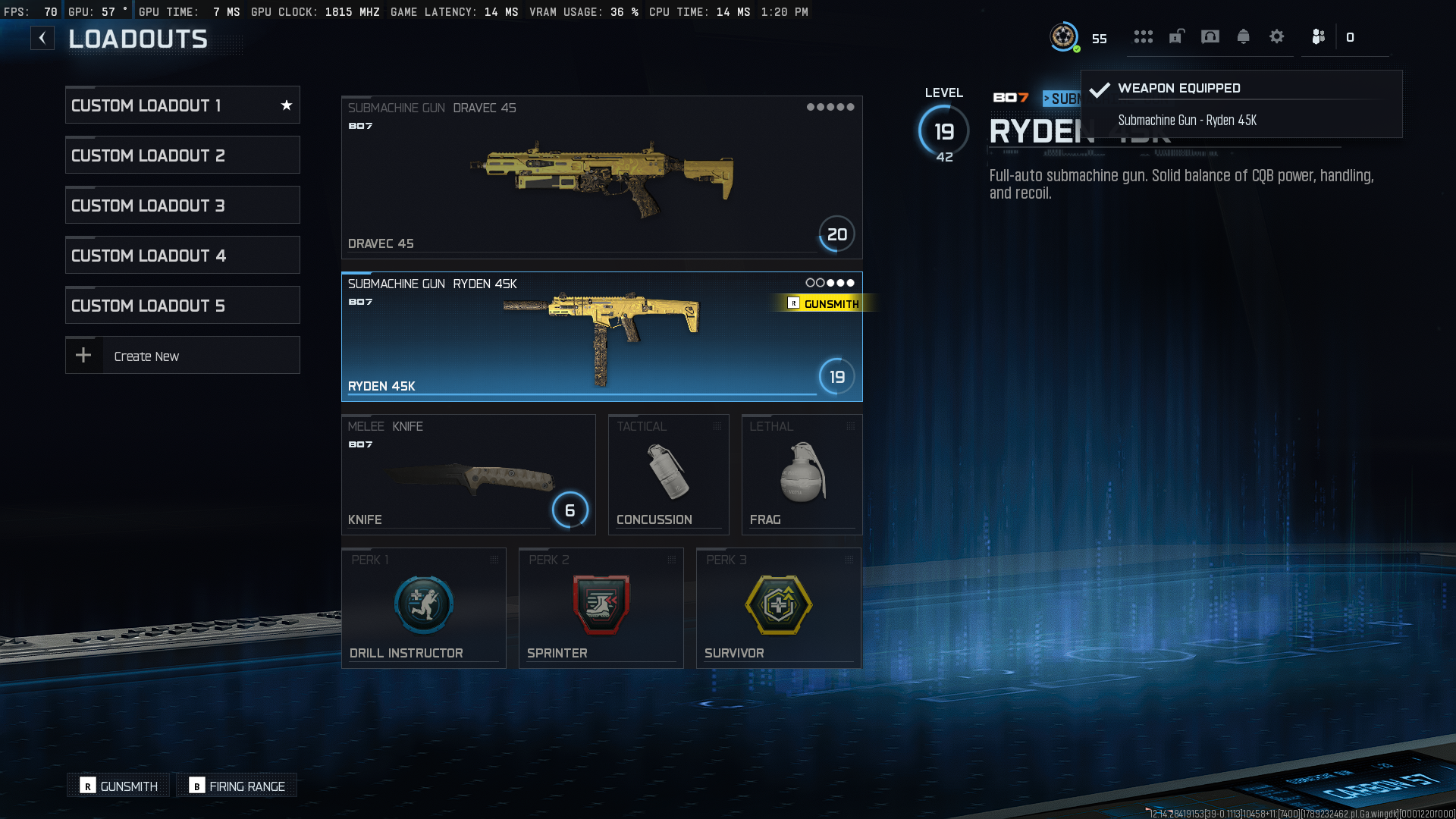Image resolution: width=1456 pixels, height=819 pixels.
Task: Click the Dravec 45 level 20 badge
Action: click(x=837, y=234)
